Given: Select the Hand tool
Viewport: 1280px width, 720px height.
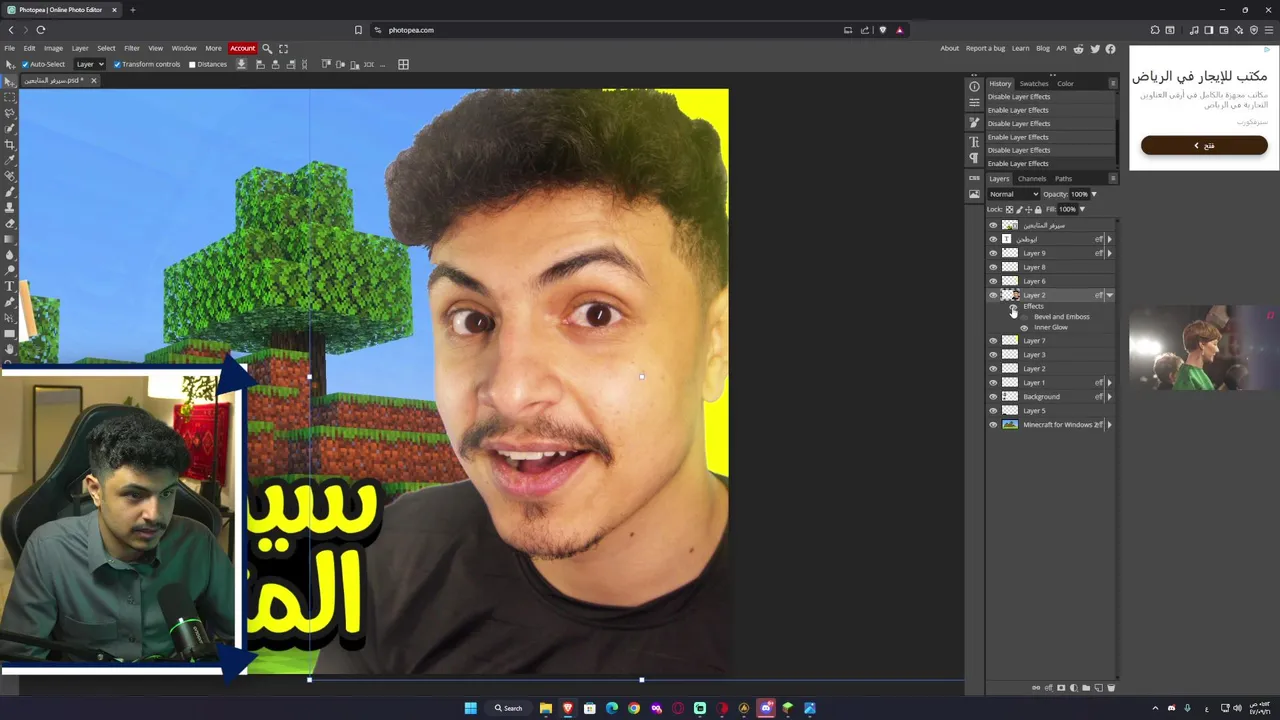Looking at the screenshot, I should pos(10,349).
